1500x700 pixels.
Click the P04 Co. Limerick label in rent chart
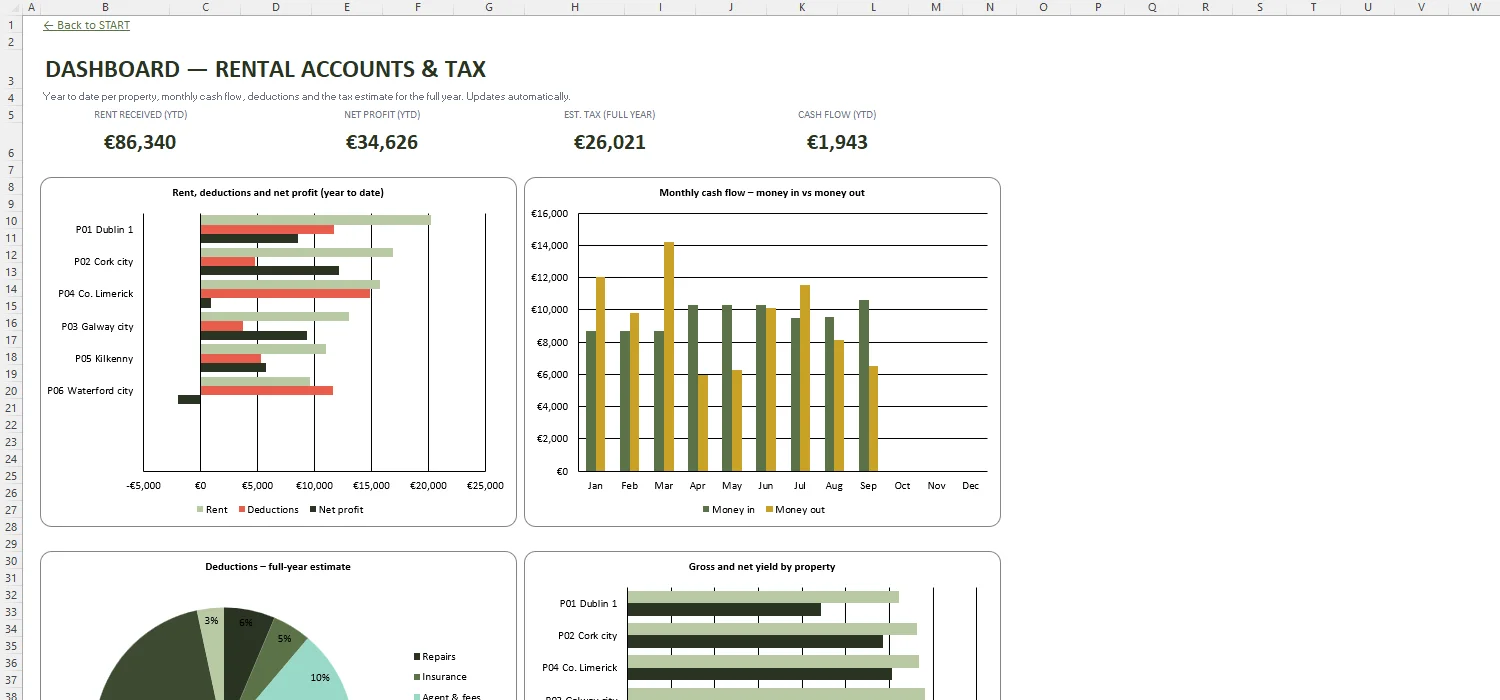coord(96,294)
